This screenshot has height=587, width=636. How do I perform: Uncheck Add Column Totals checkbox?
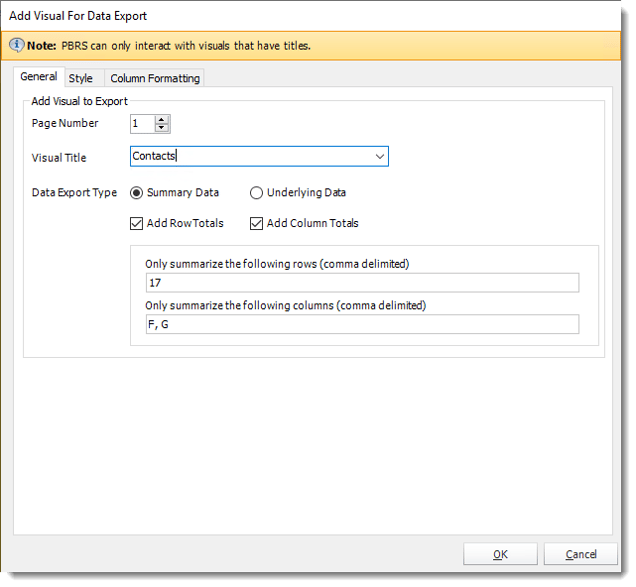click(256, 224)
